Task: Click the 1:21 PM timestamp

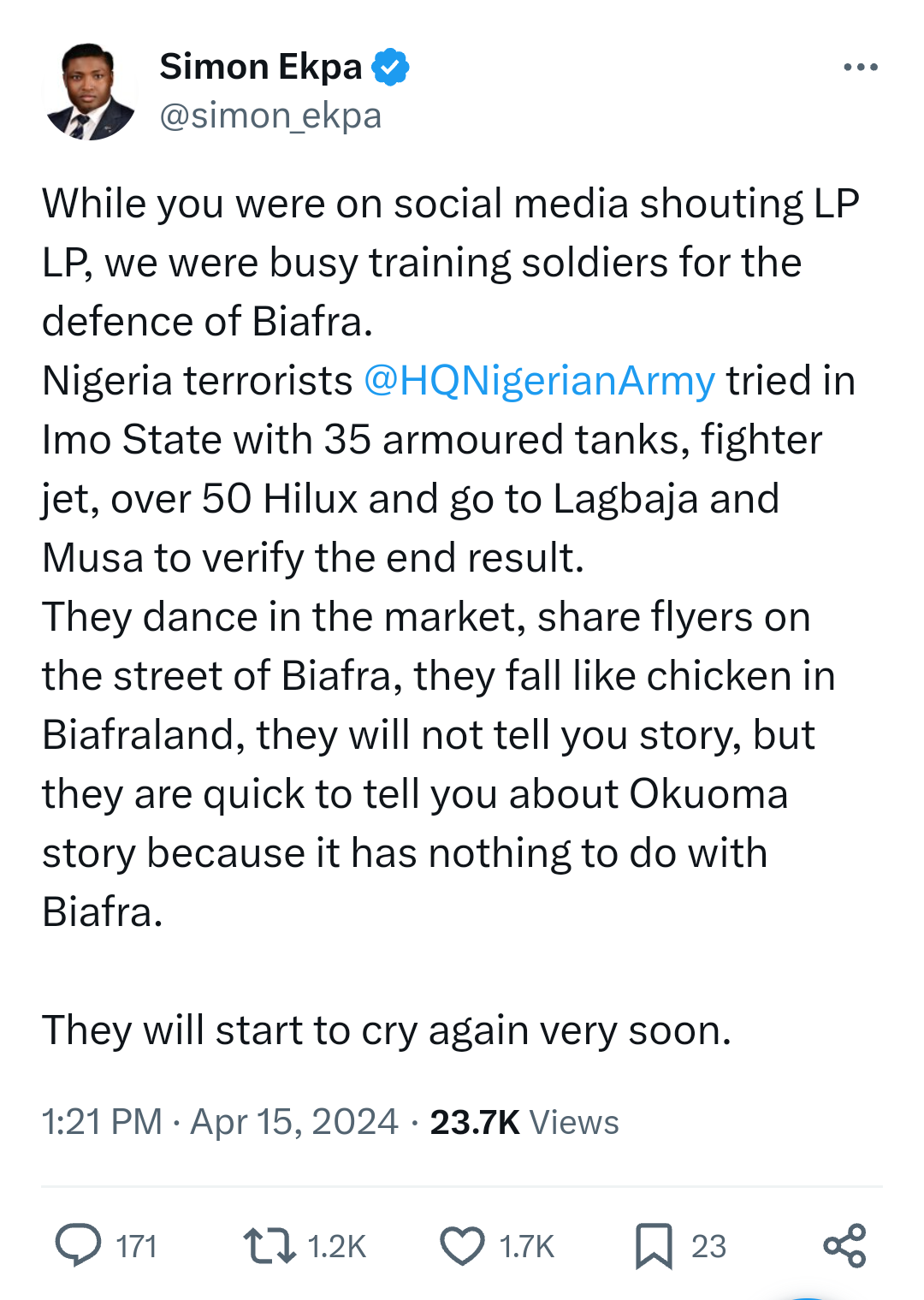Action: (x=102, y=1122)
